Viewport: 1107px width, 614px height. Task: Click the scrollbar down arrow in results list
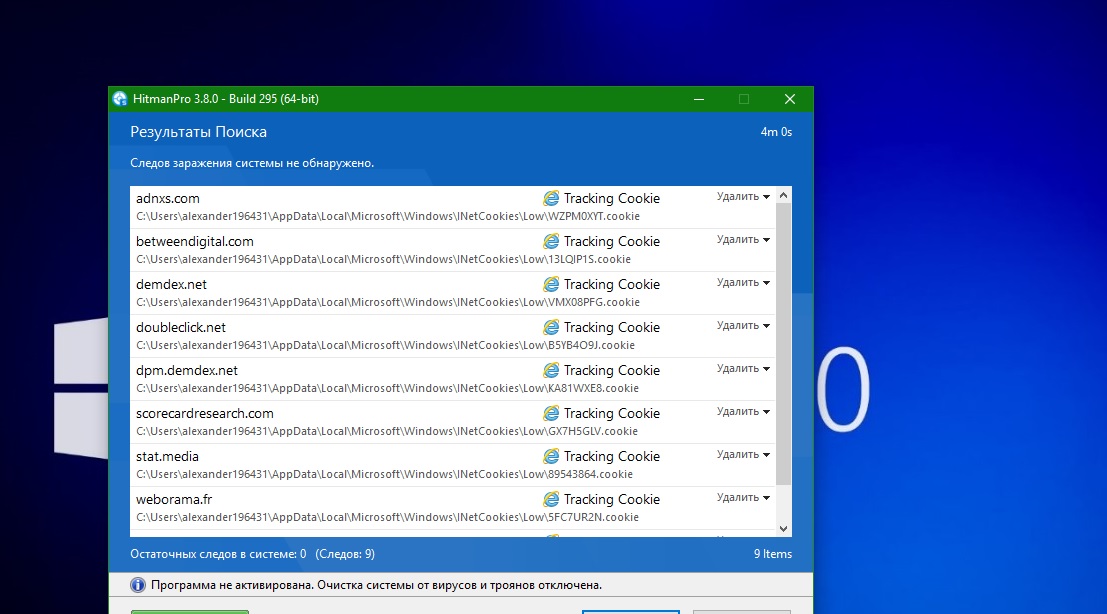click(x=783, y=529)
